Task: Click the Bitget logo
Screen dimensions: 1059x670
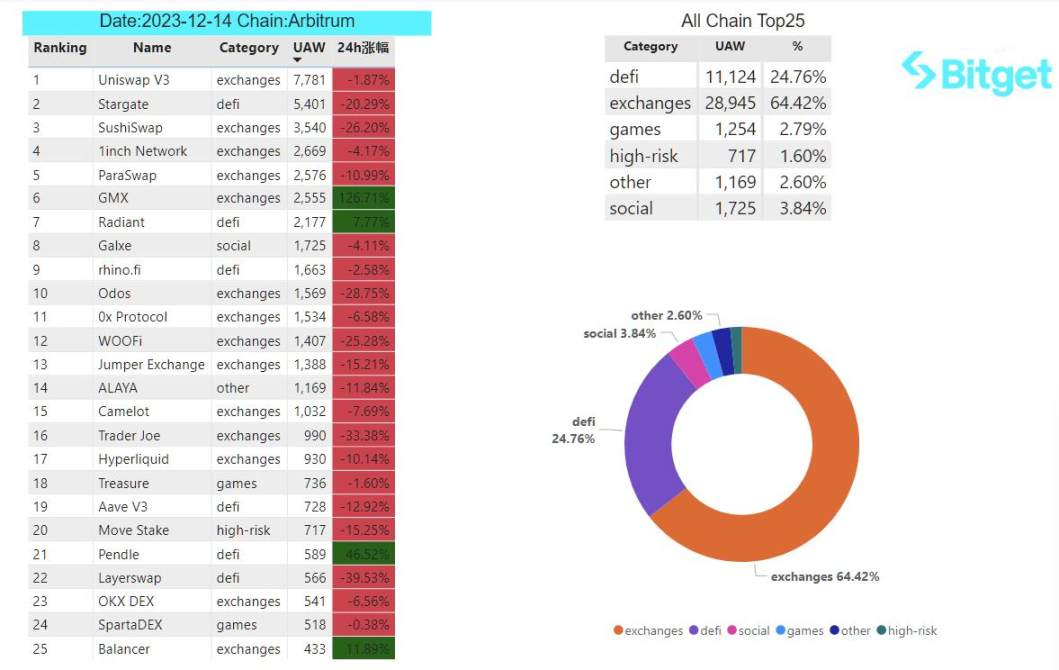Action: point(977,73)
